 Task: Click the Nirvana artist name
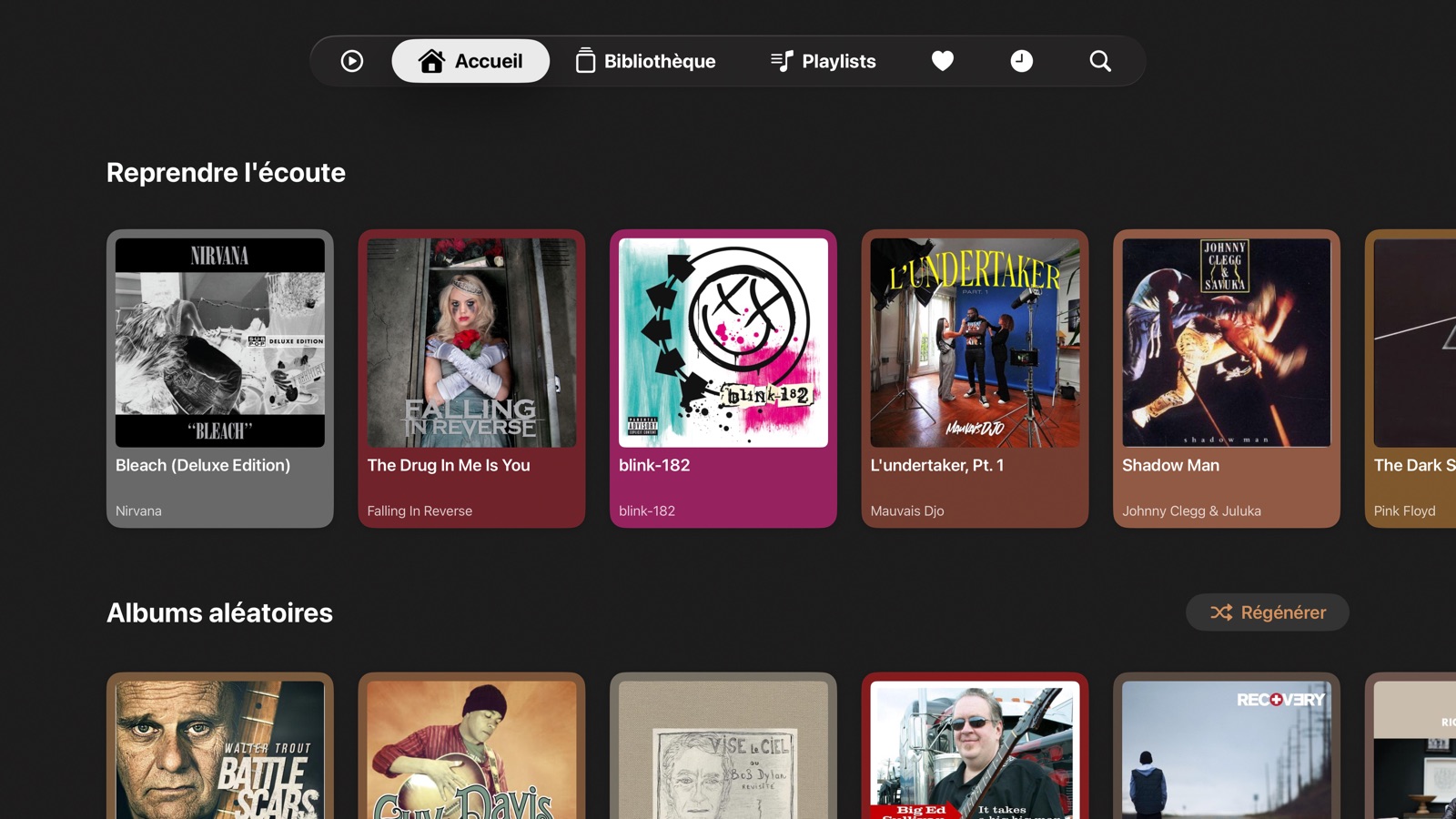pyautogui.click(x=138, y=511)
